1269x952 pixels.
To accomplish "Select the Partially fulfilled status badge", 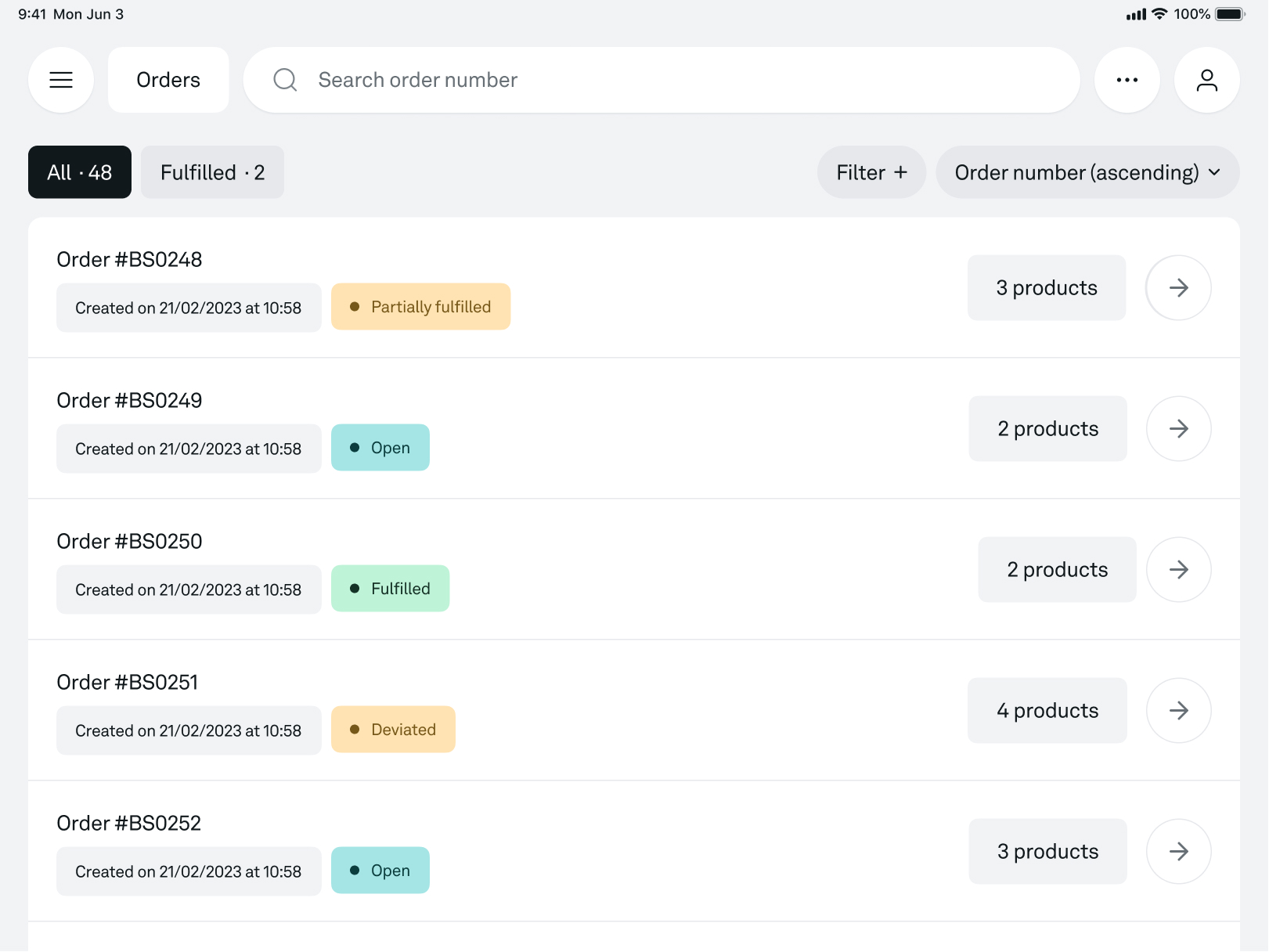I will click(x=421, y=307).
